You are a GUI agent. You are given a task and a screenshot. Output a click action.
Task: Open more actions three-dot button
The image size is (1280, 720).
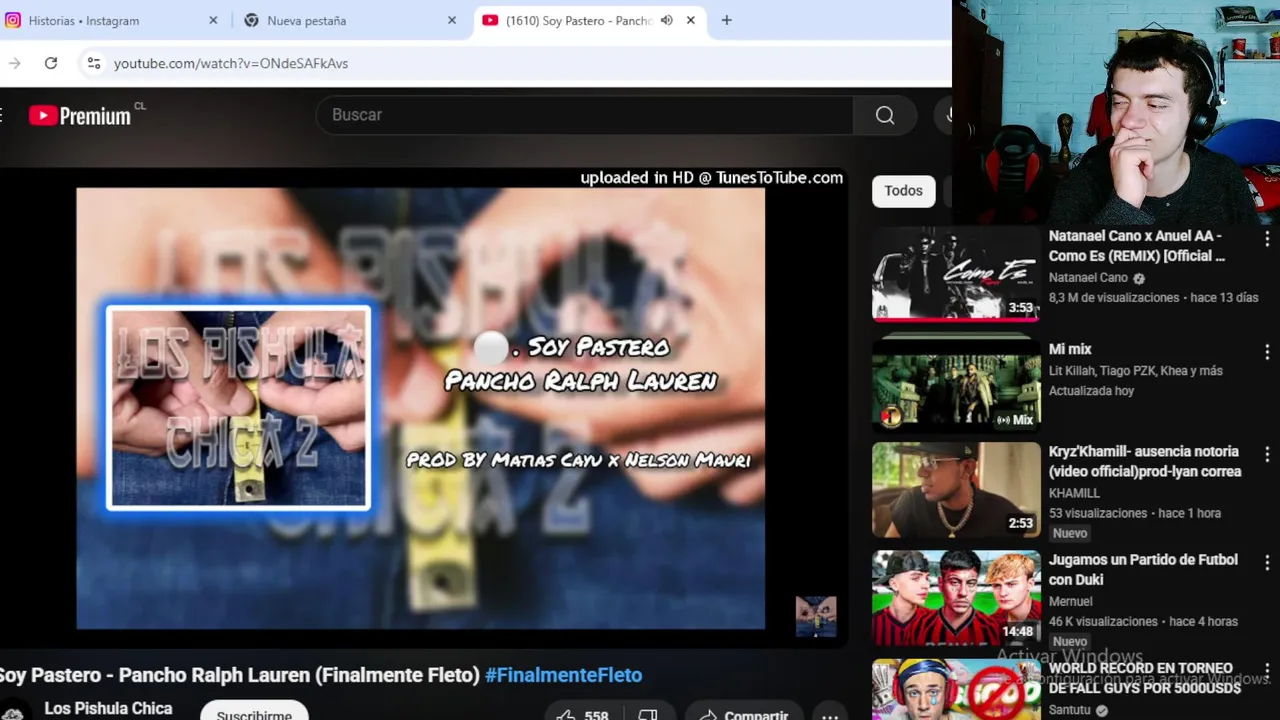[x=830, y=714]
